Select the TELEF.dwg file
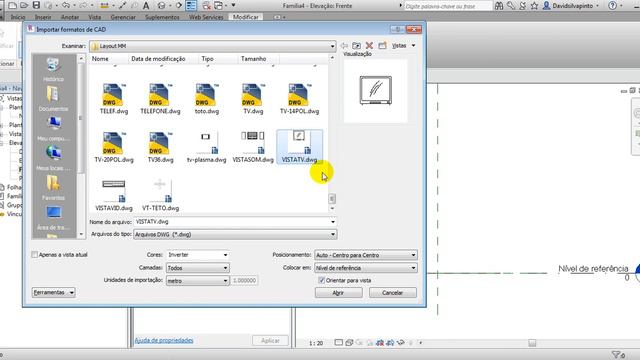 tap(113, 99)
